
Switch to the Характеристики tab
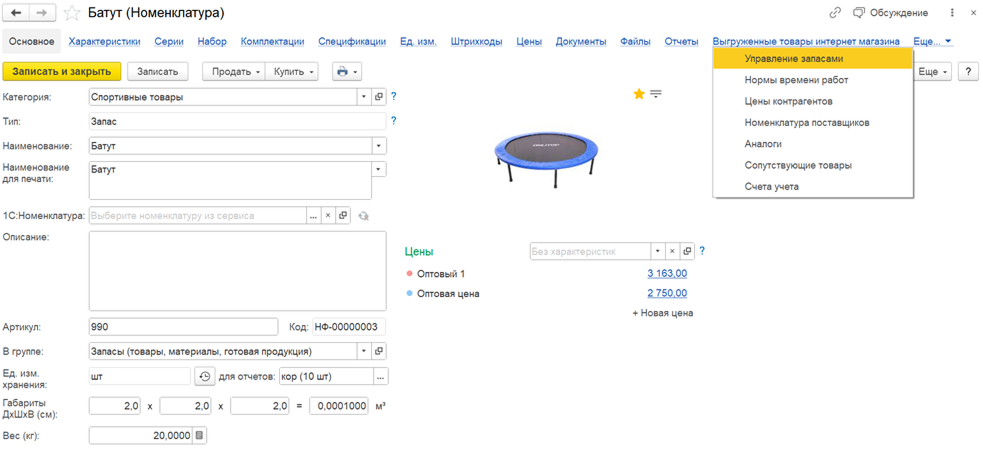pos(104,41)
